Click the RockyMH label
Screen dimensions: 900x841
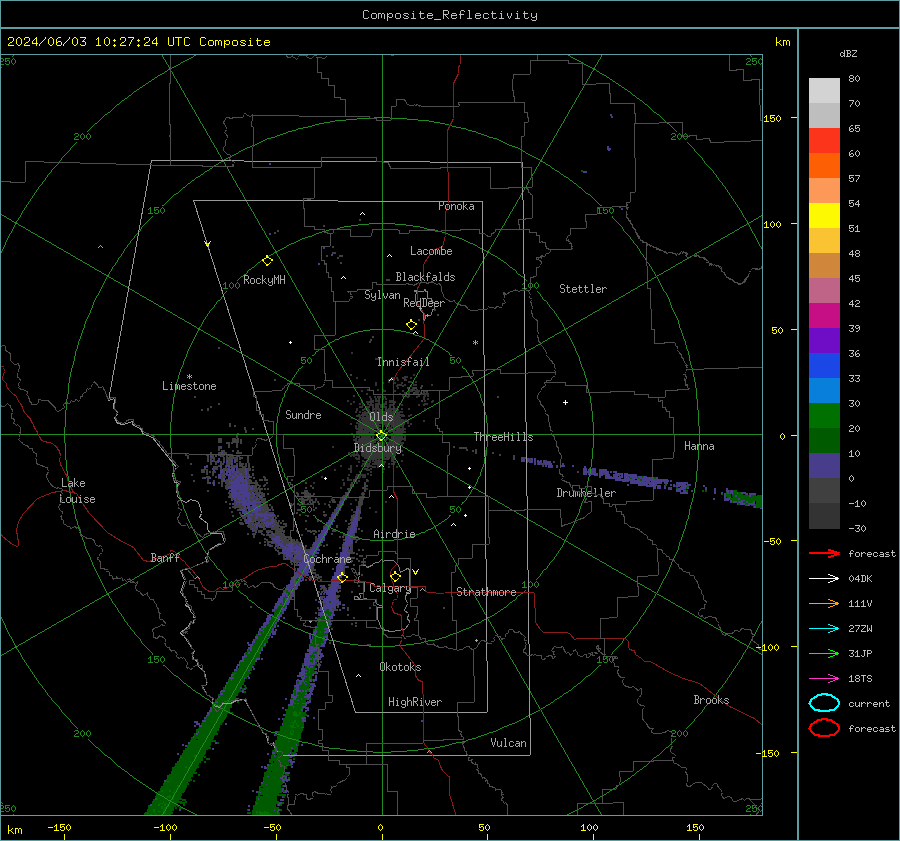tap(264, 280)
